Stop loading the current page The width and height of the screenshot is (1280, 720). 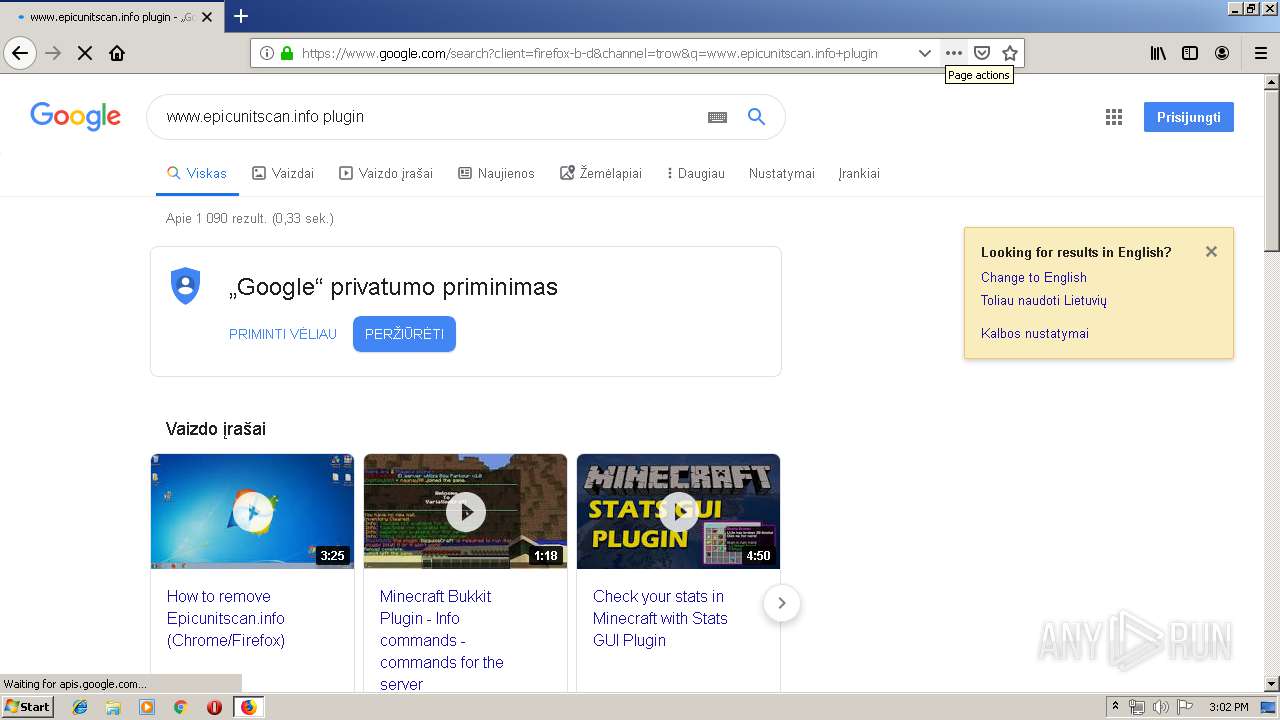tap(85, 53)
